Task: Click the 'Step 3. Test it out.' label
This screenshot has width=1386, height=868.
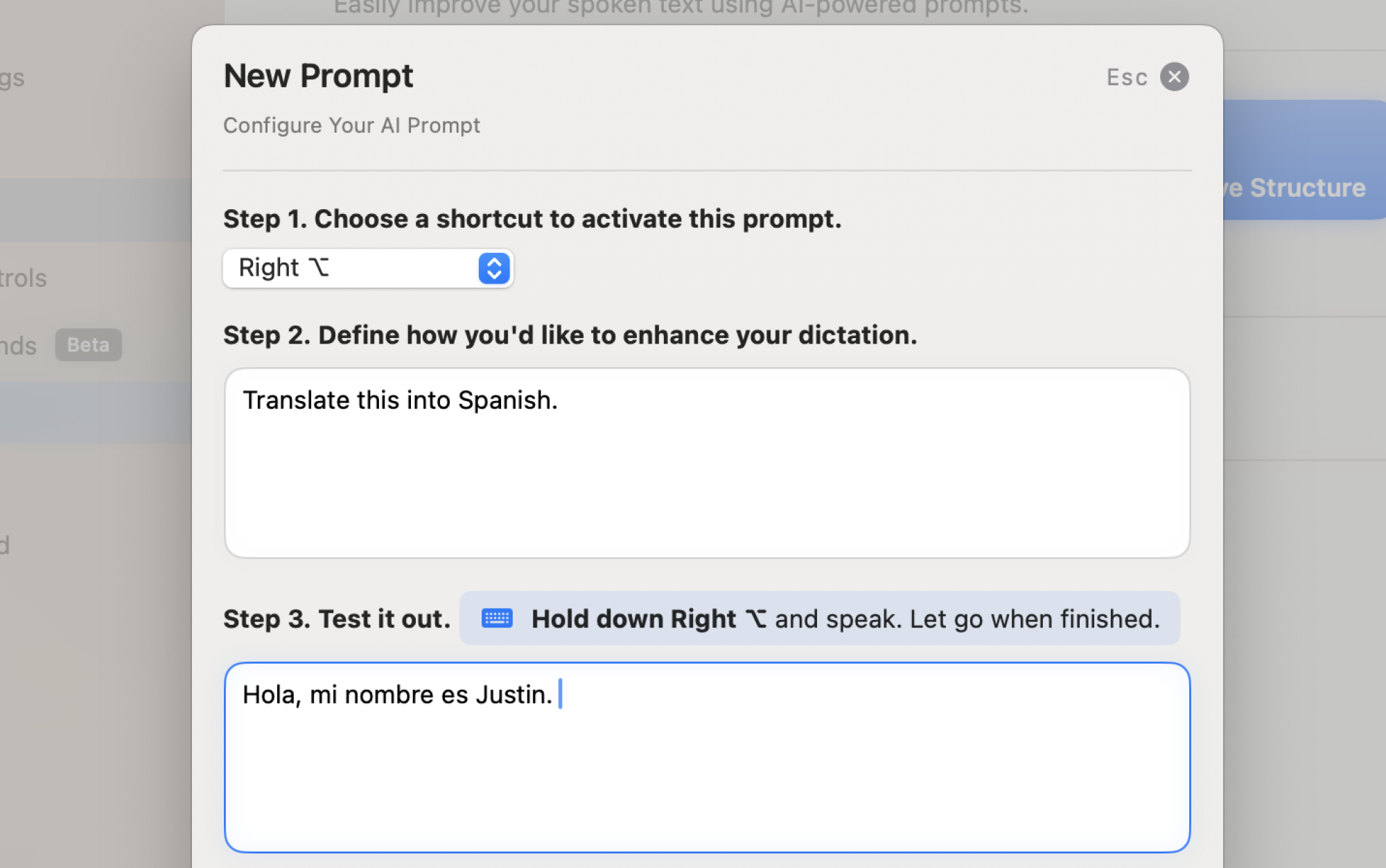Action: pos(337,619)
